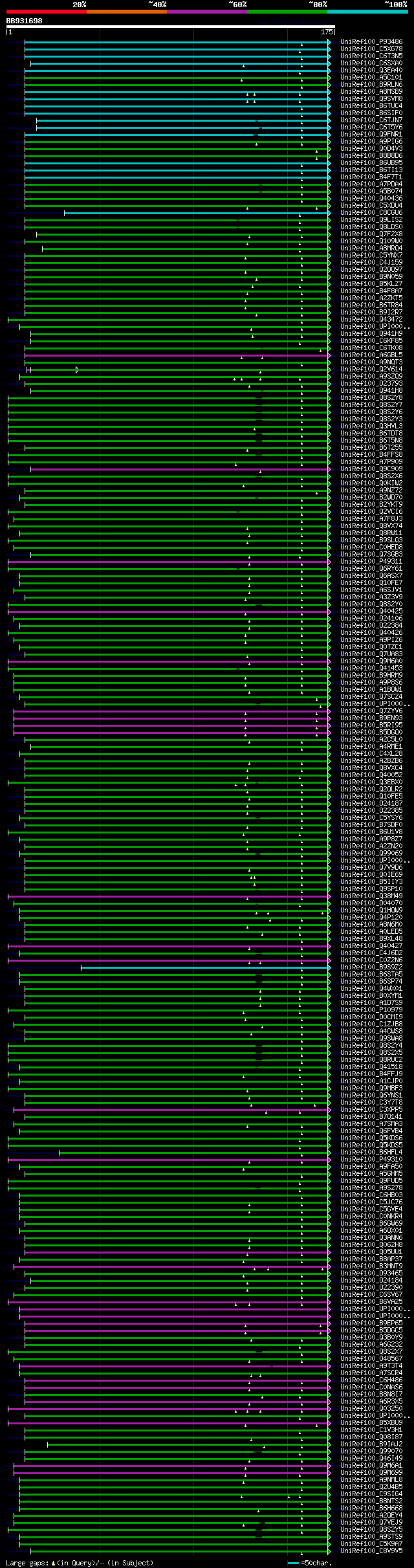Screen dimensions: 414x1568
Task: Select the UniRef100_C5YNX7 label
Action: coord(371,256)
